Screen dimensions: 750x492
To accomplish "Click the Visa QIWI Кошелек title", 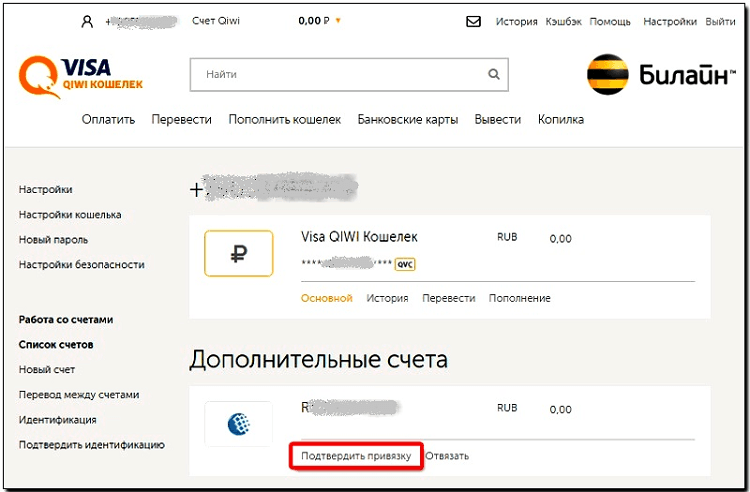I will coord(359,237).
